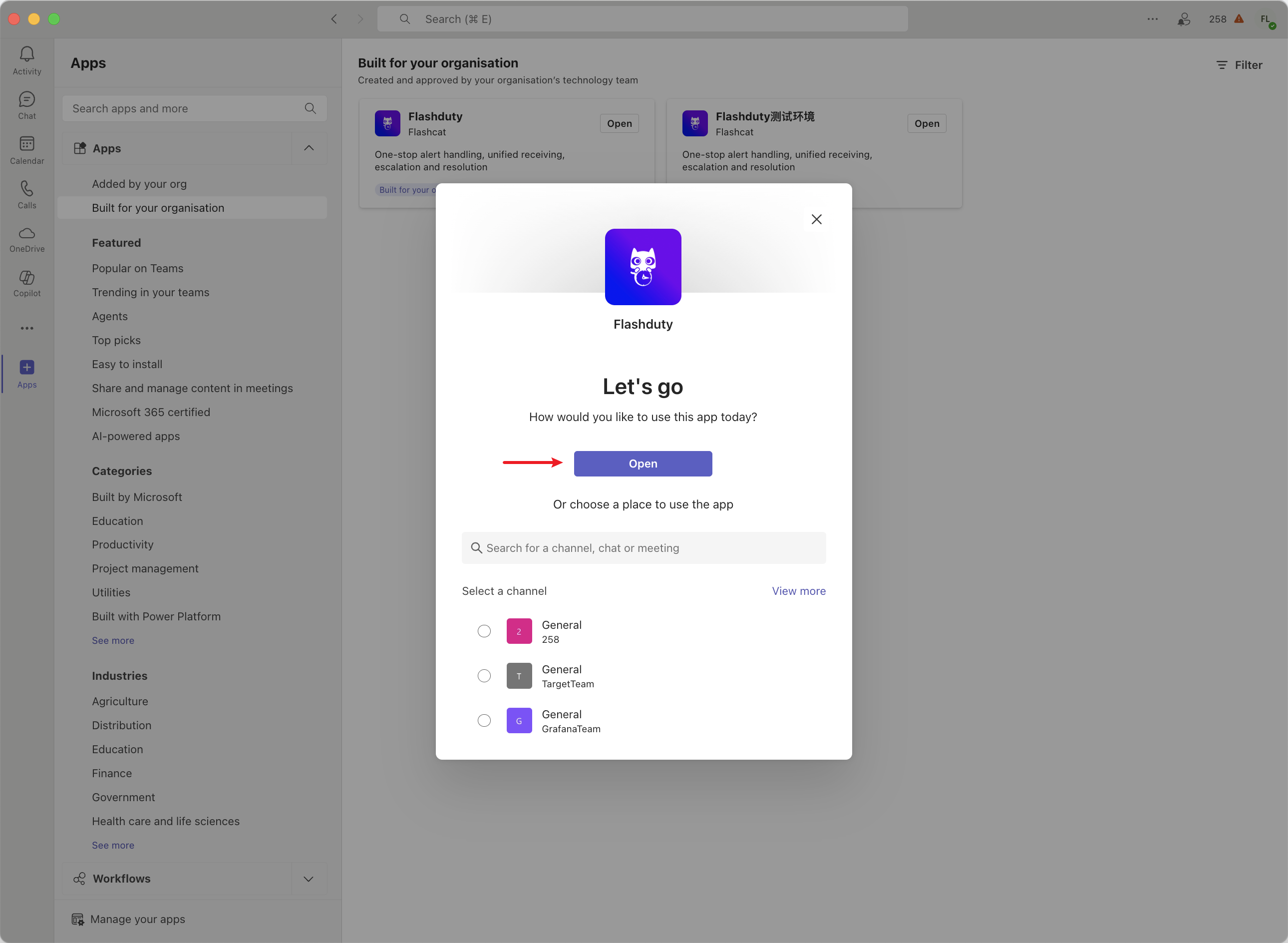Select Microsoft 365 certified

click(x=151, y=412)
